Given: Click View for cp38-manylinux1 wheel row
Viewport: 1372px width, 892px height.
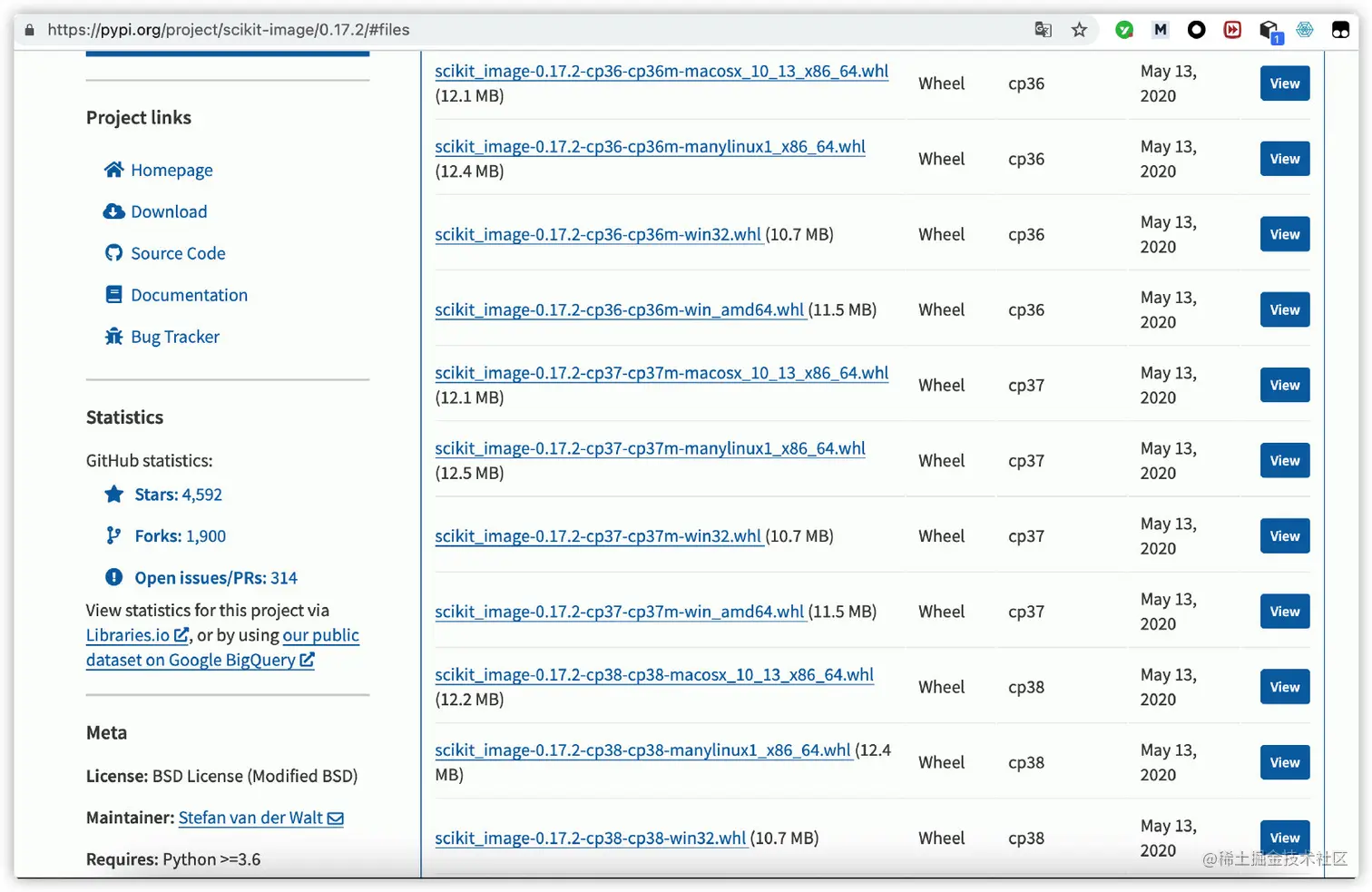Looking at the screenshot, I should (1285, 762).
